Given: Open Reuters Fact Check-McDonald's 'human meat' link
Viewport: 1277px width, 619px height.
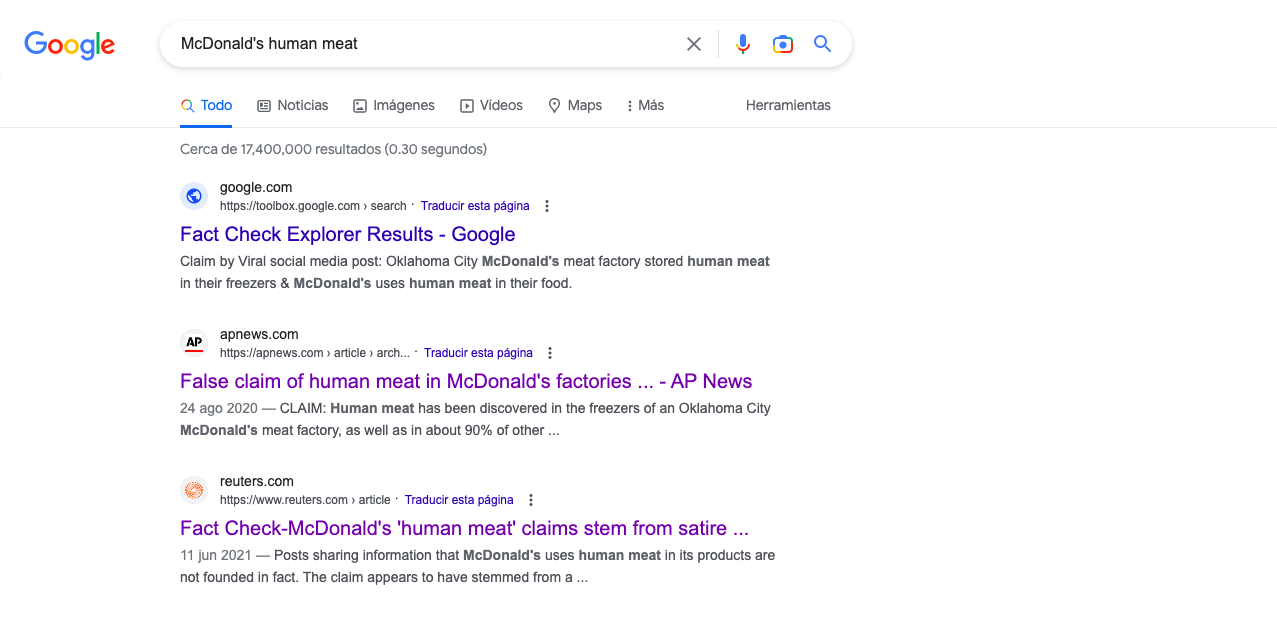Looking at the screenshot, I should click(464, 528).
